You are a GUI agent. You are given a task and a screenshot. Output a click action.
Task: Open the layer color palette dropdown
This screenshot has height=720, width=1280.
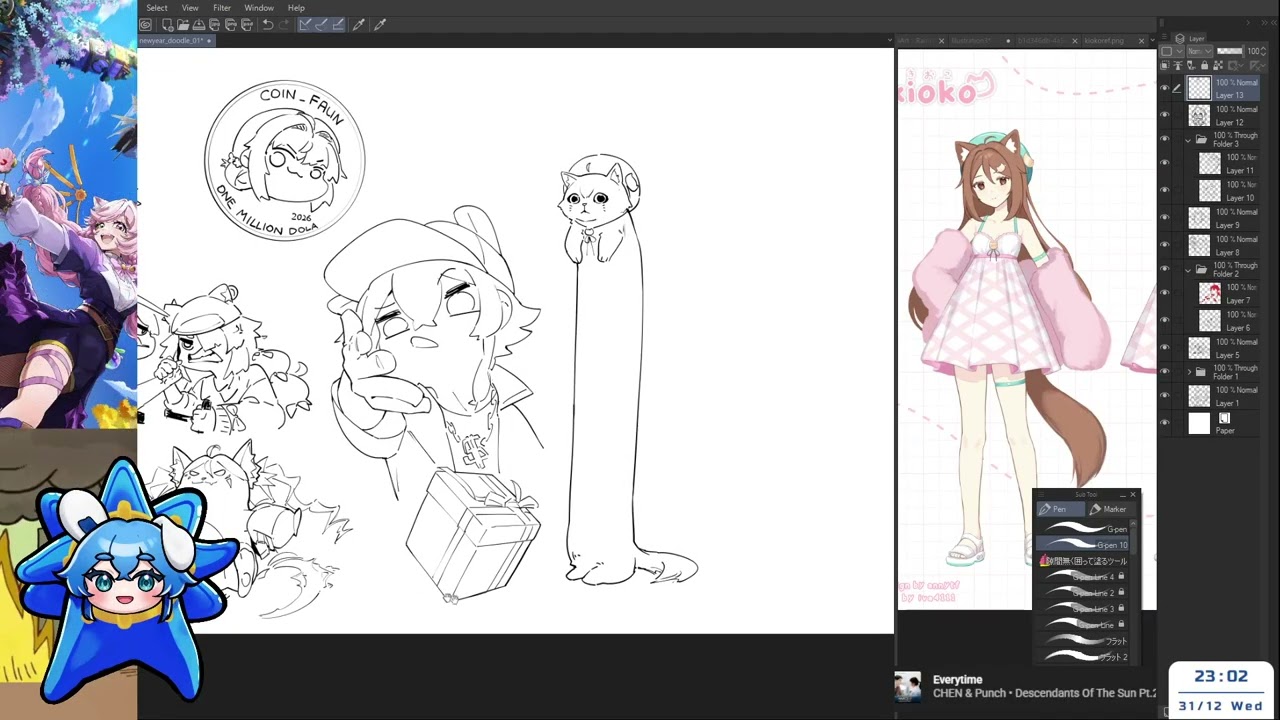click(x=1172, y=51)
